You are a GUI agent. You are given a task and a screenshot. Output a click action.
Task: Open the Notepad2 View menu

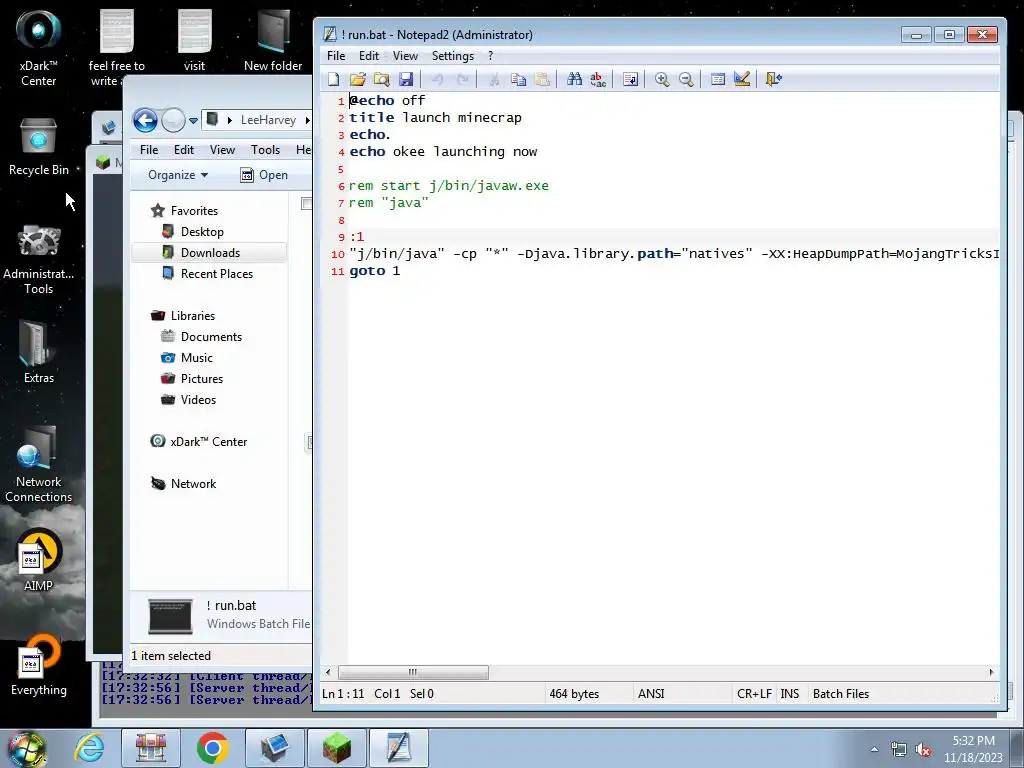click(x=405, y=56)
